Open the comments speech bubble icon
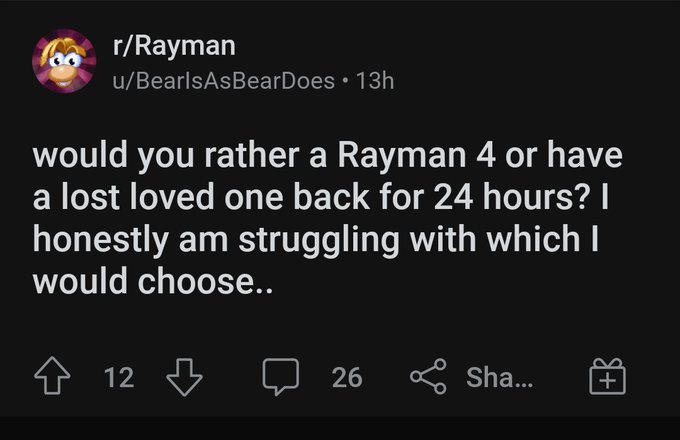The width and height of the screenshot is (680, 440). [x=281, y=377]
